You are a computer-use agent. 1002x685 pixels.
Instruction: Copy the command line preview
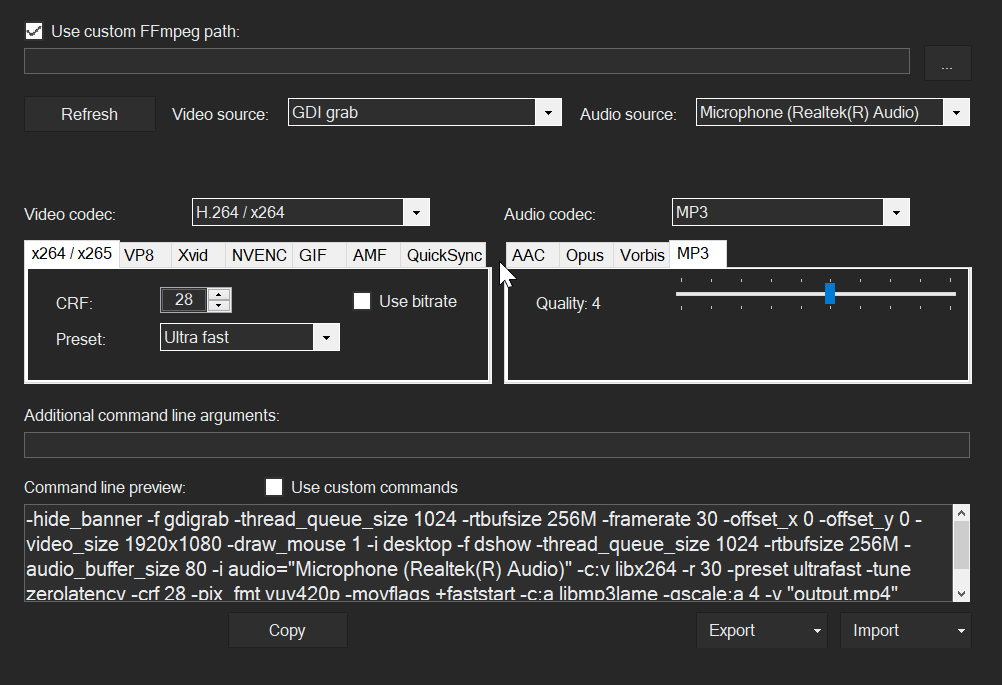pos(287,630)
